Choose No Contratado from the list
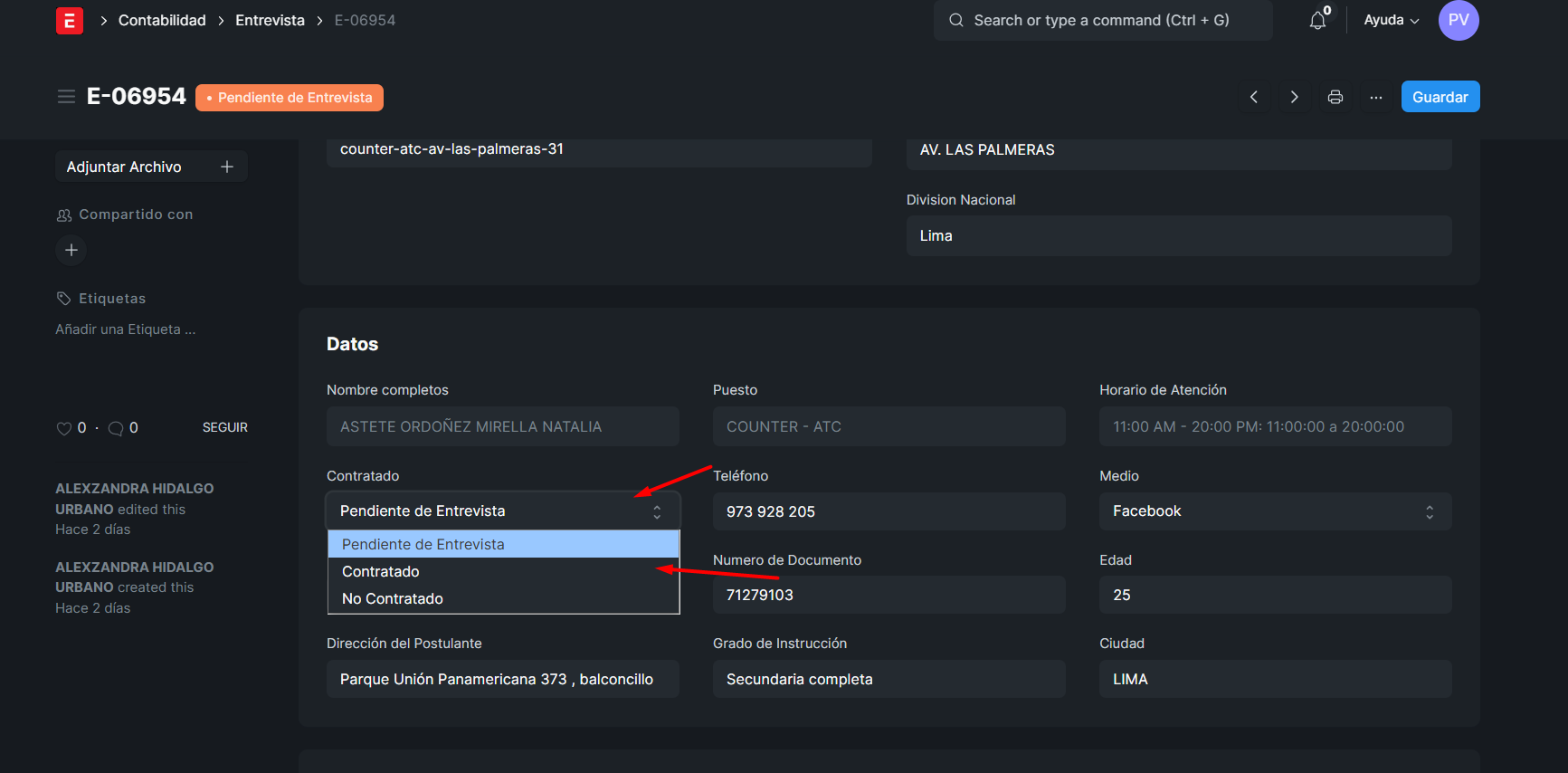 coord(393,599)
